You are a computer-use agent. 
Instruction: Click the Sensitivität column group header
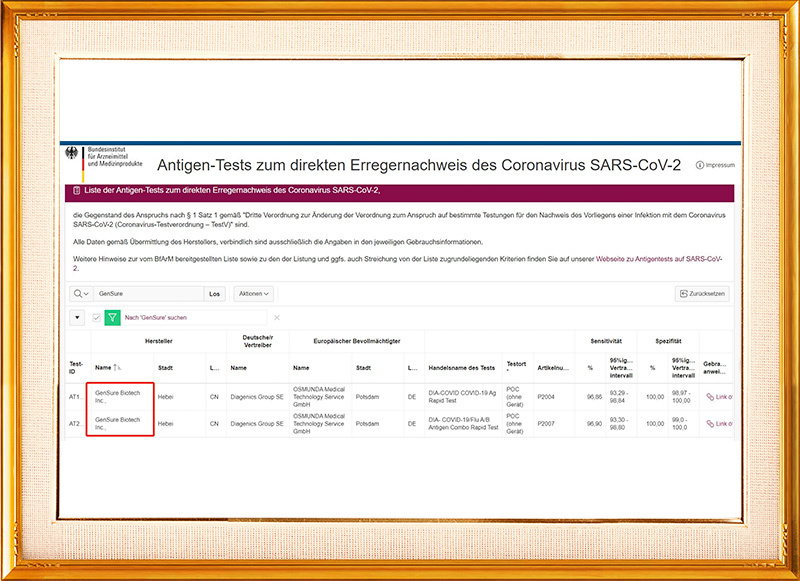(x=606, y=341)
